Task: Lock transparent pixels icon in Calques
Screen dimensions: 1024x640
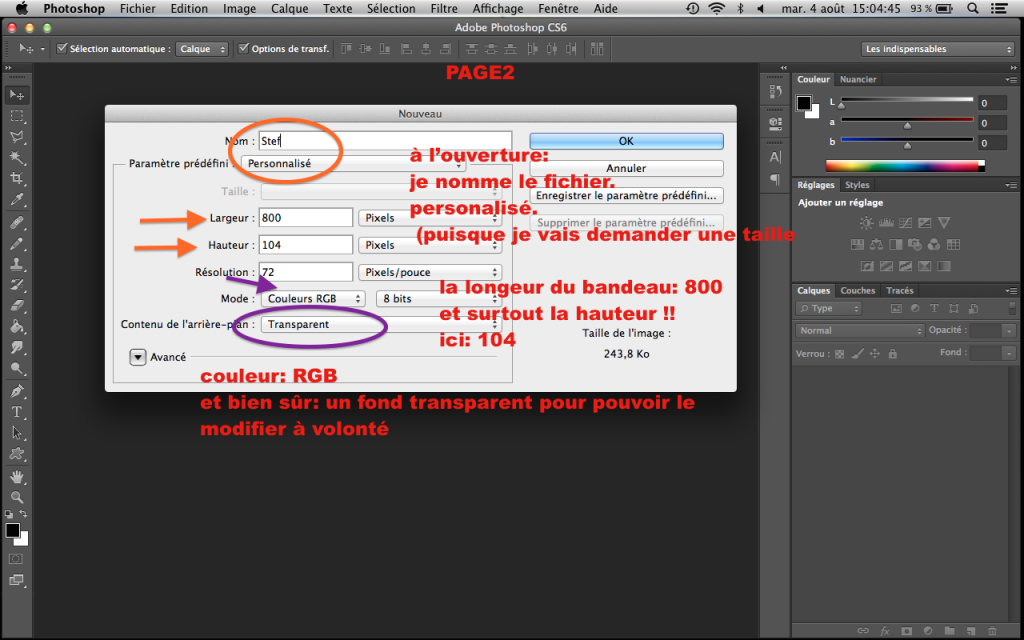Action: pyautogui.click(x=839, y=354)
